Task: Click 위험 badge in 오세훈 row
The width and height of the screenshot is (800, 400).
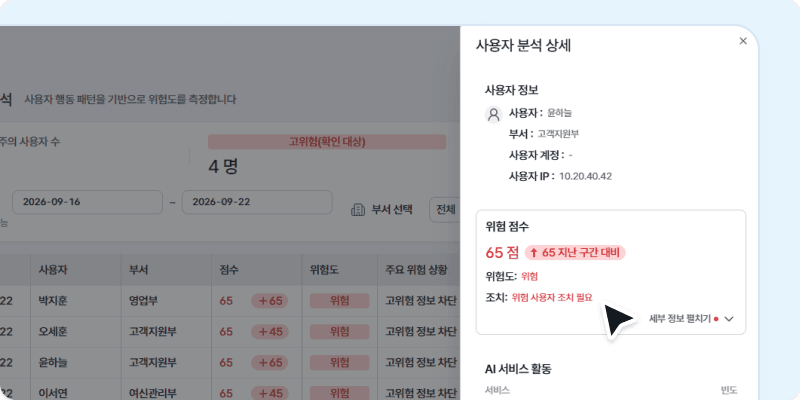Action: click(339, 332)
